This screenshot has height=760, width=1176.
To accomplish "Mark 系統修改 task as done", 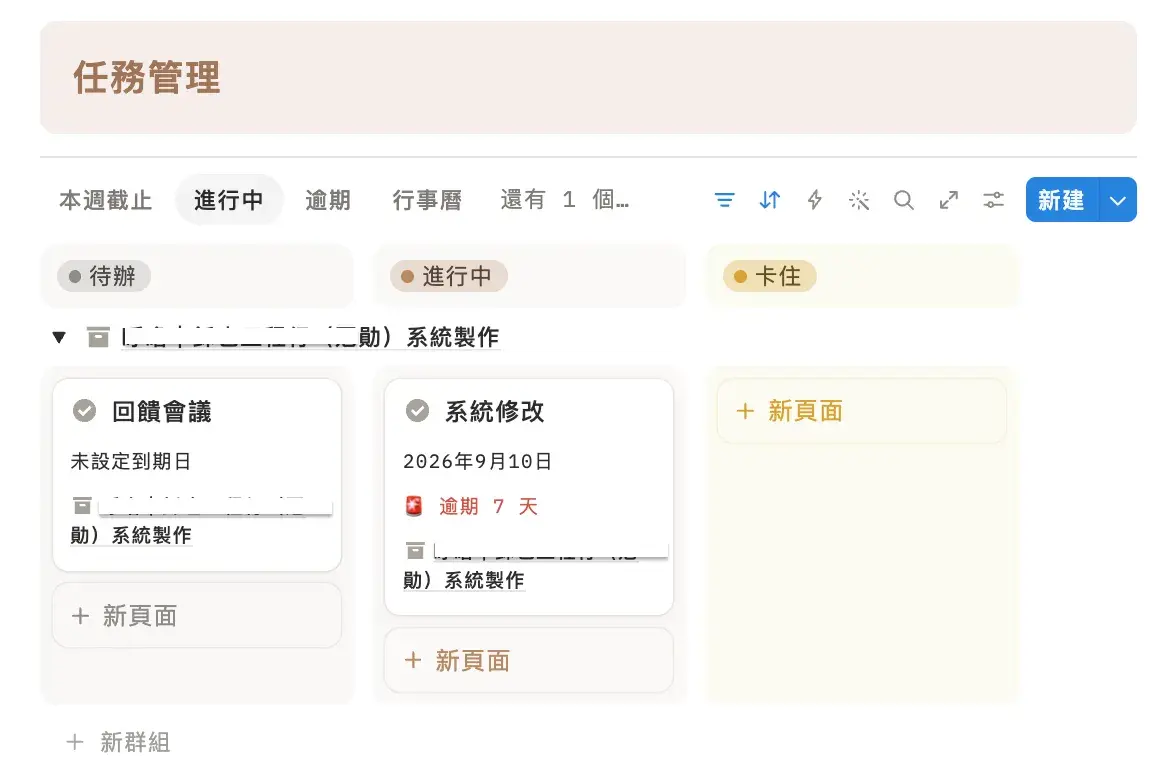I will 418,411.
